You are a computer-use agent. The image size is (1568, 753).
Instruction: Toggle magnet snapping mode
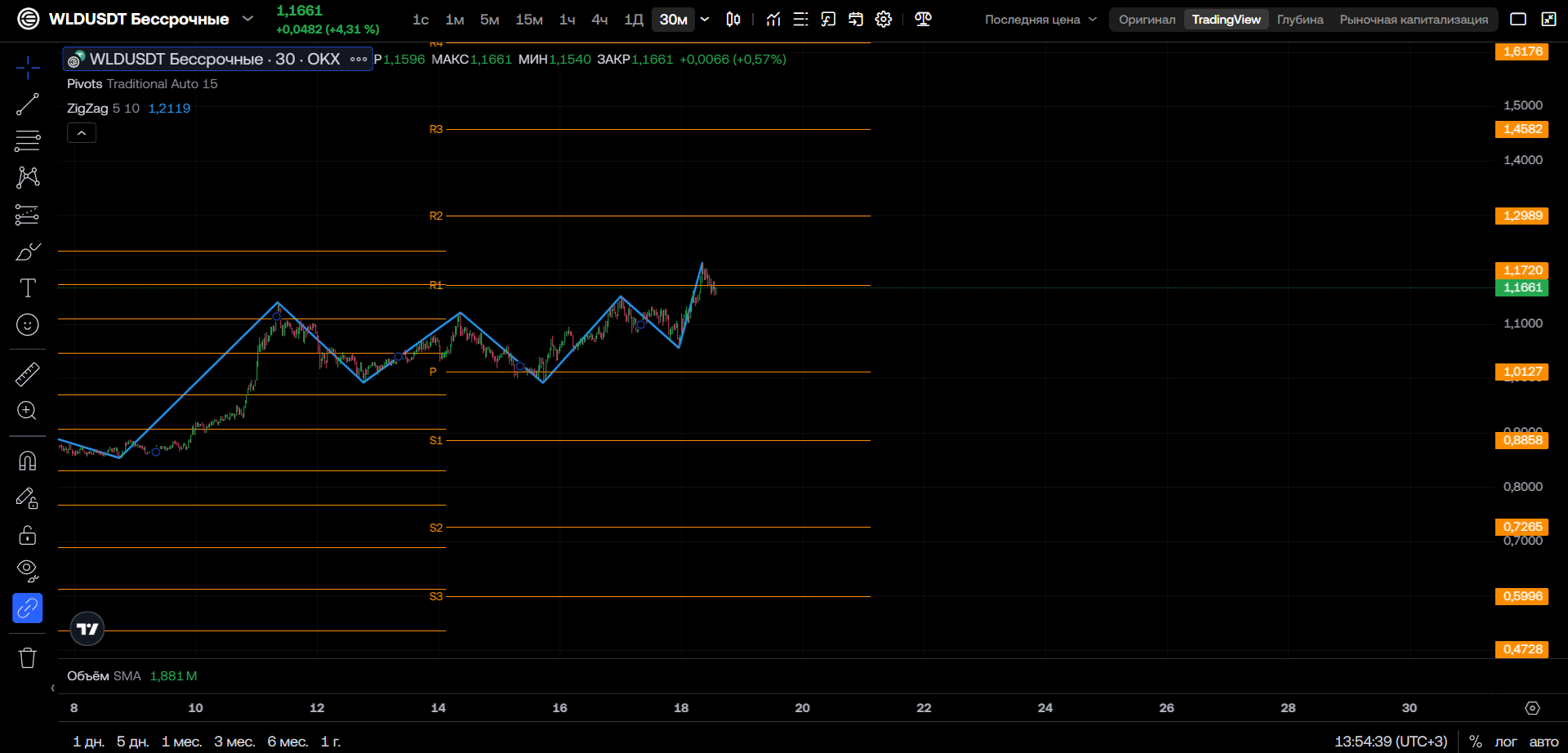[x=27, y=461]
